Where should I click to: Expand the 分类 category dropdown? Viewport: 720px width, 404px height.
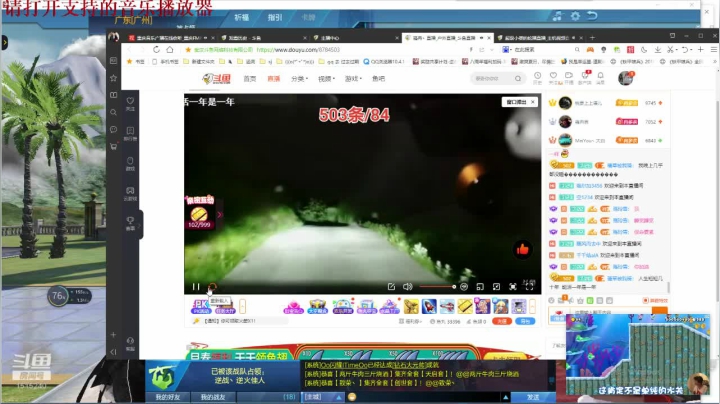point(299,79)
